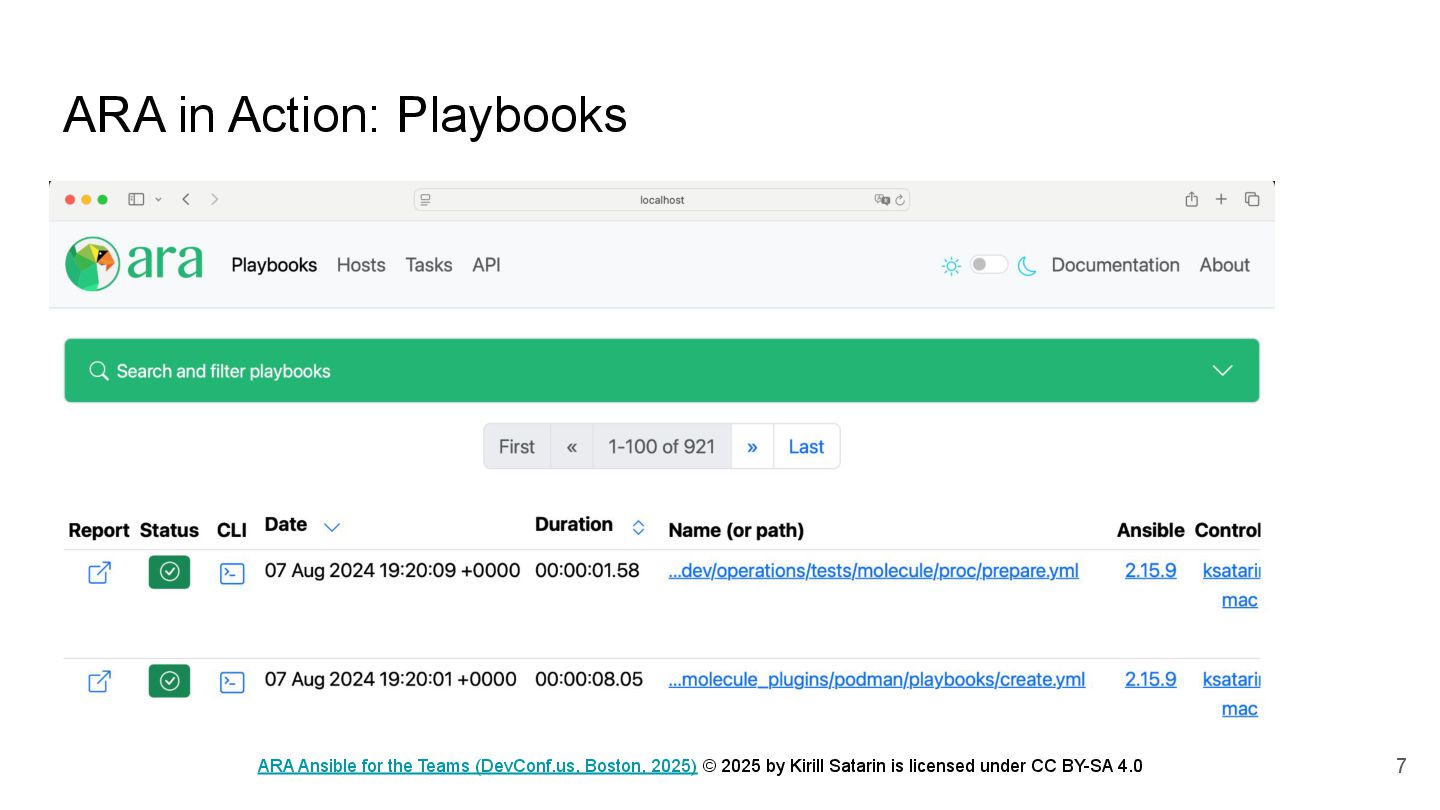Show CLI arguments for prepare.yml row
Viewport: 1440px width, 810px height.
click(x=232, y=573)
